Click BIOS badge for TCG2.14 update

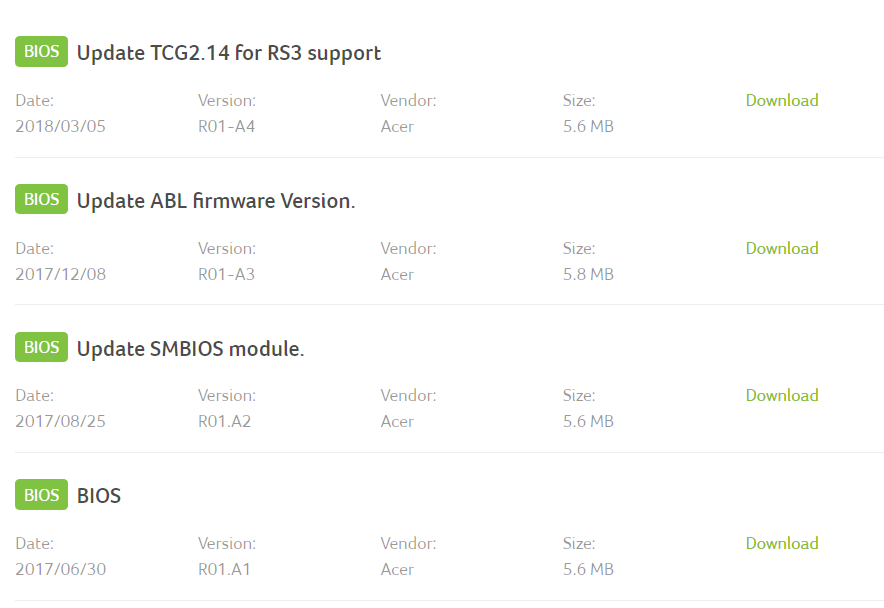click(x=41, y=51)
